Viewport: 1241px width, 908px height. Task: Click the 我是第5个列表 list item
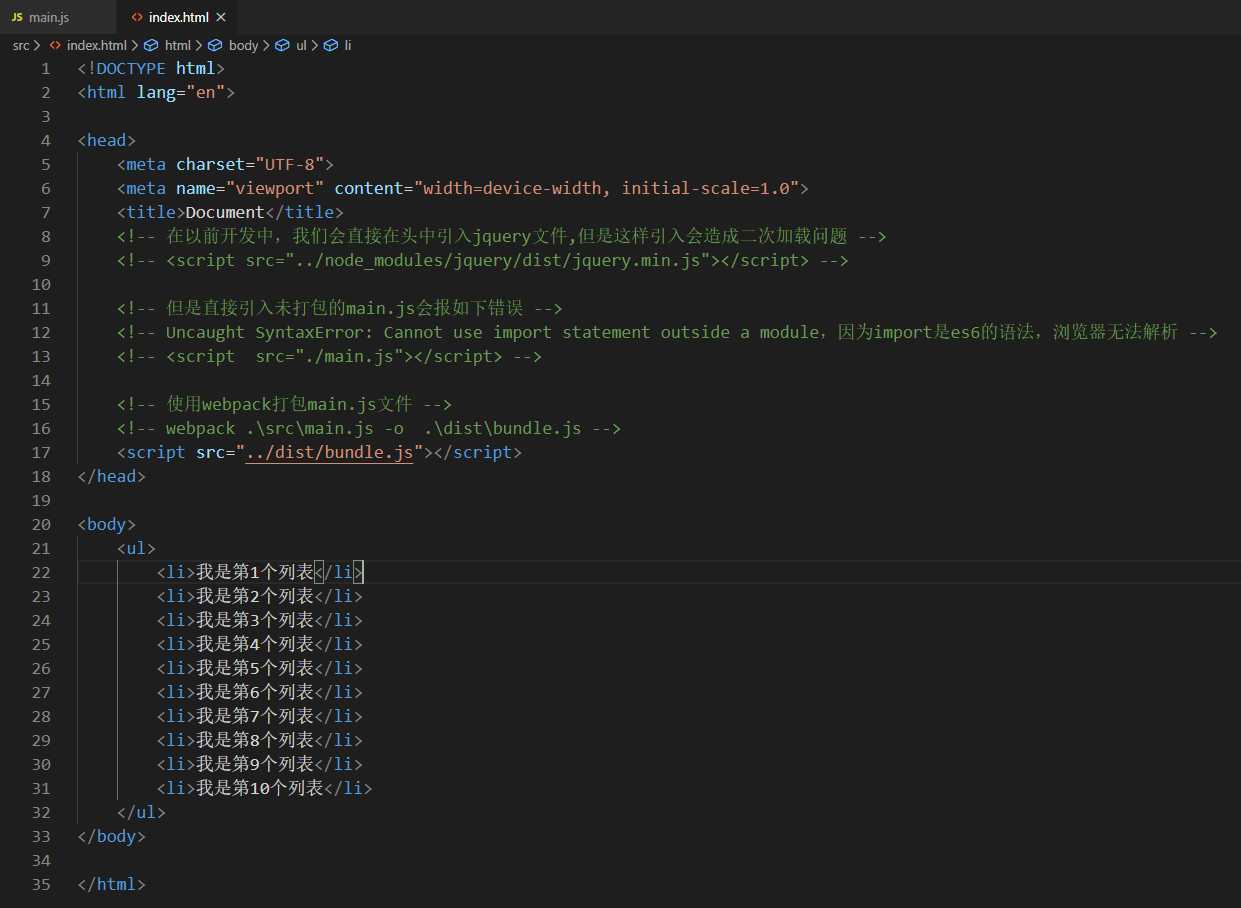pos(260,668)
